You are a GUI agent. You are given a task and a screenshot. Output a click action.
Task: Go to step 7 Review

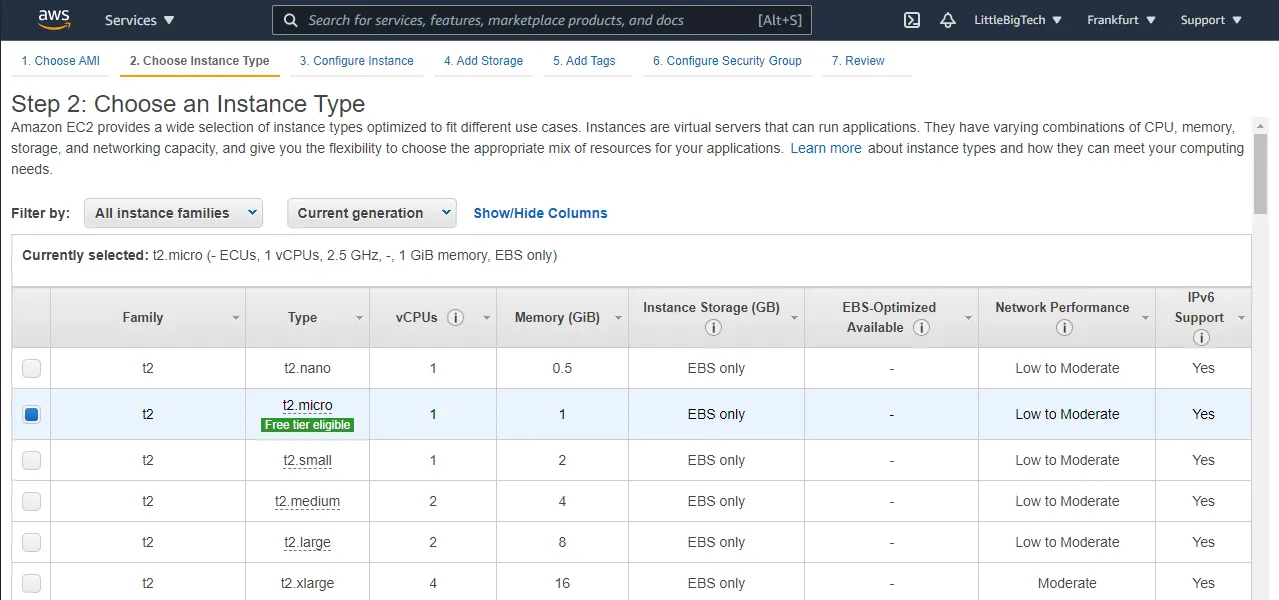click(858, 61)
